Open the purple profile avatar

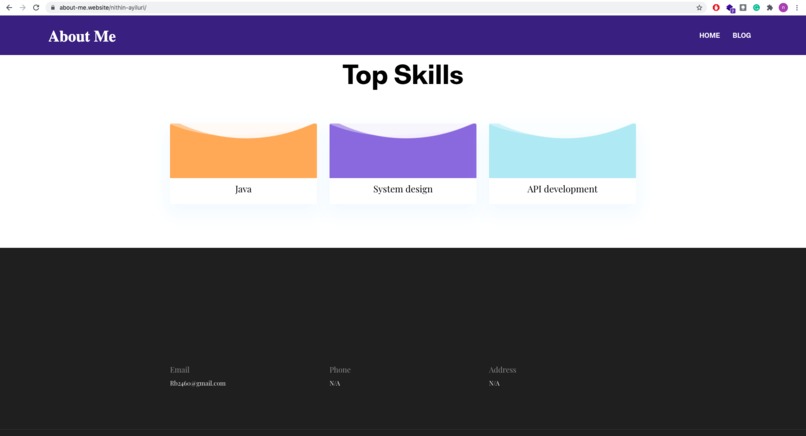coord(783,8)
